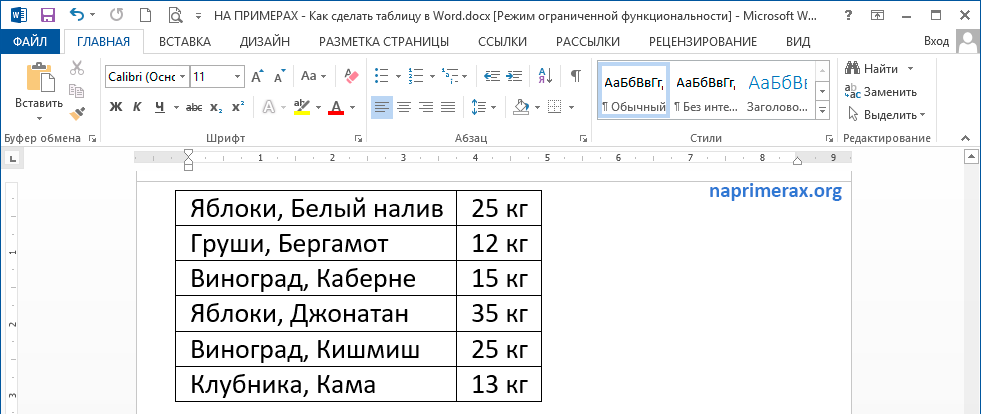Cut selection with scissors icon
981x414 pixels.
(x=77, y=67)
